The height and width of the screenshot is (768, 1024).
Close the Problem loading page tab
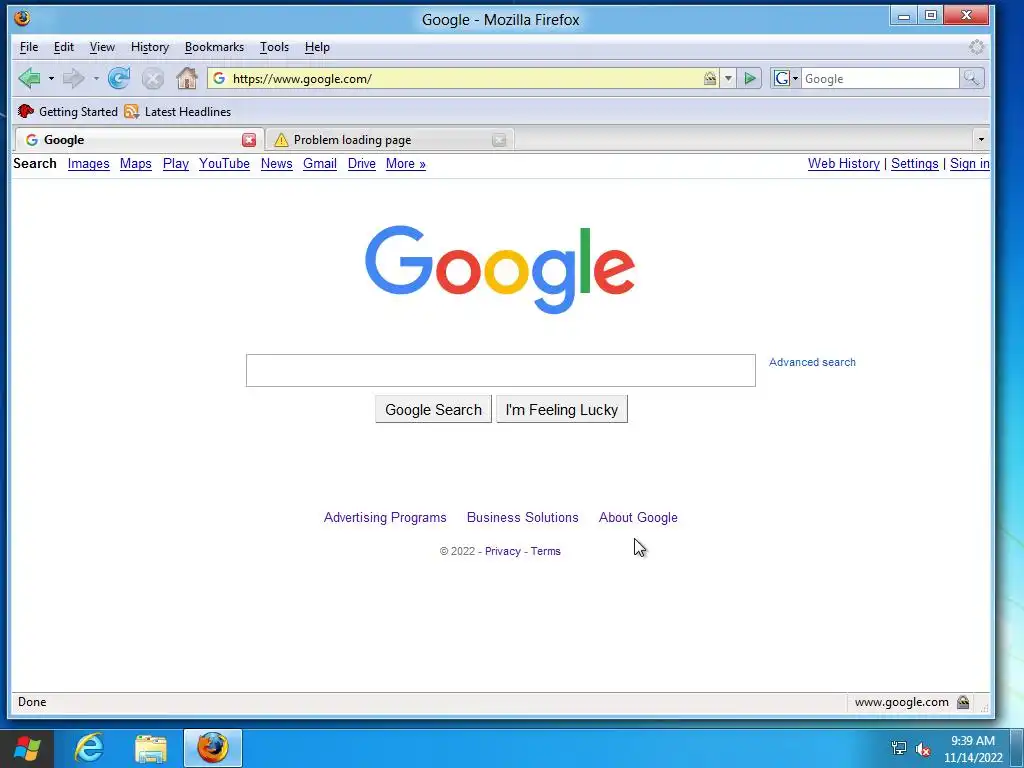tap(499, 140)
